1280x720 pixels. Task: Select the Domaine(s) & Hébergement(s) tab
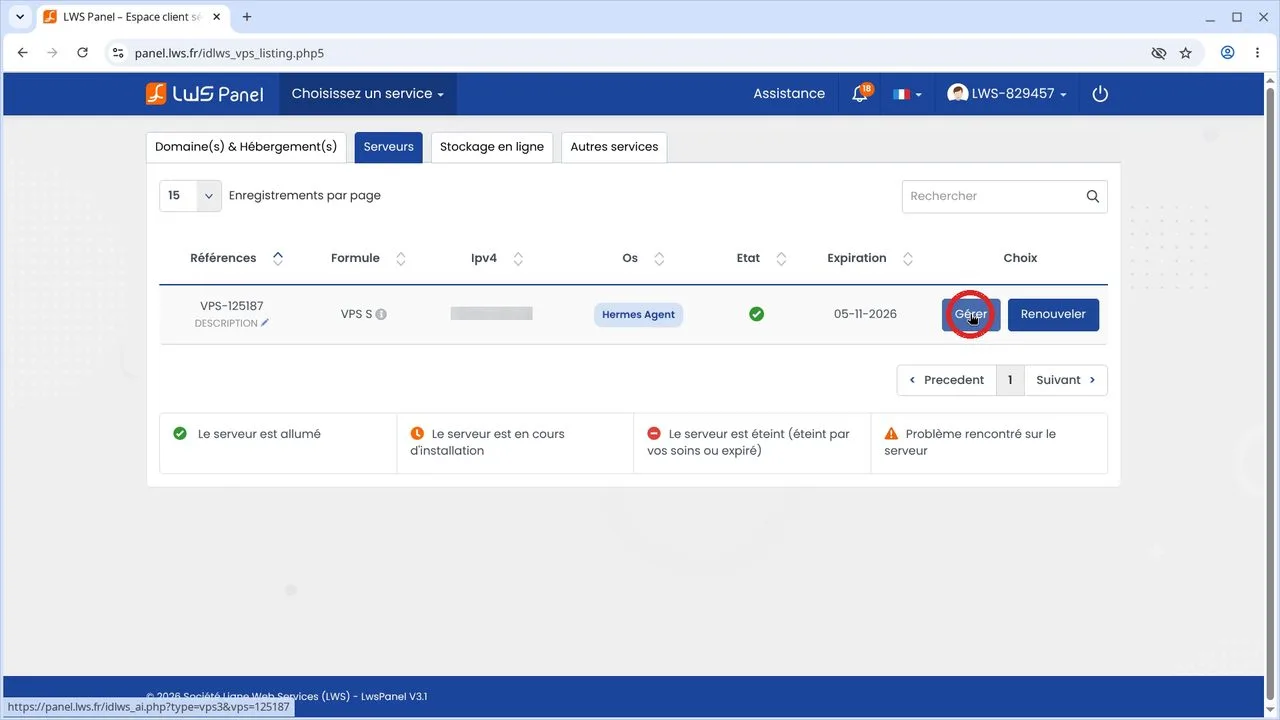246,147
